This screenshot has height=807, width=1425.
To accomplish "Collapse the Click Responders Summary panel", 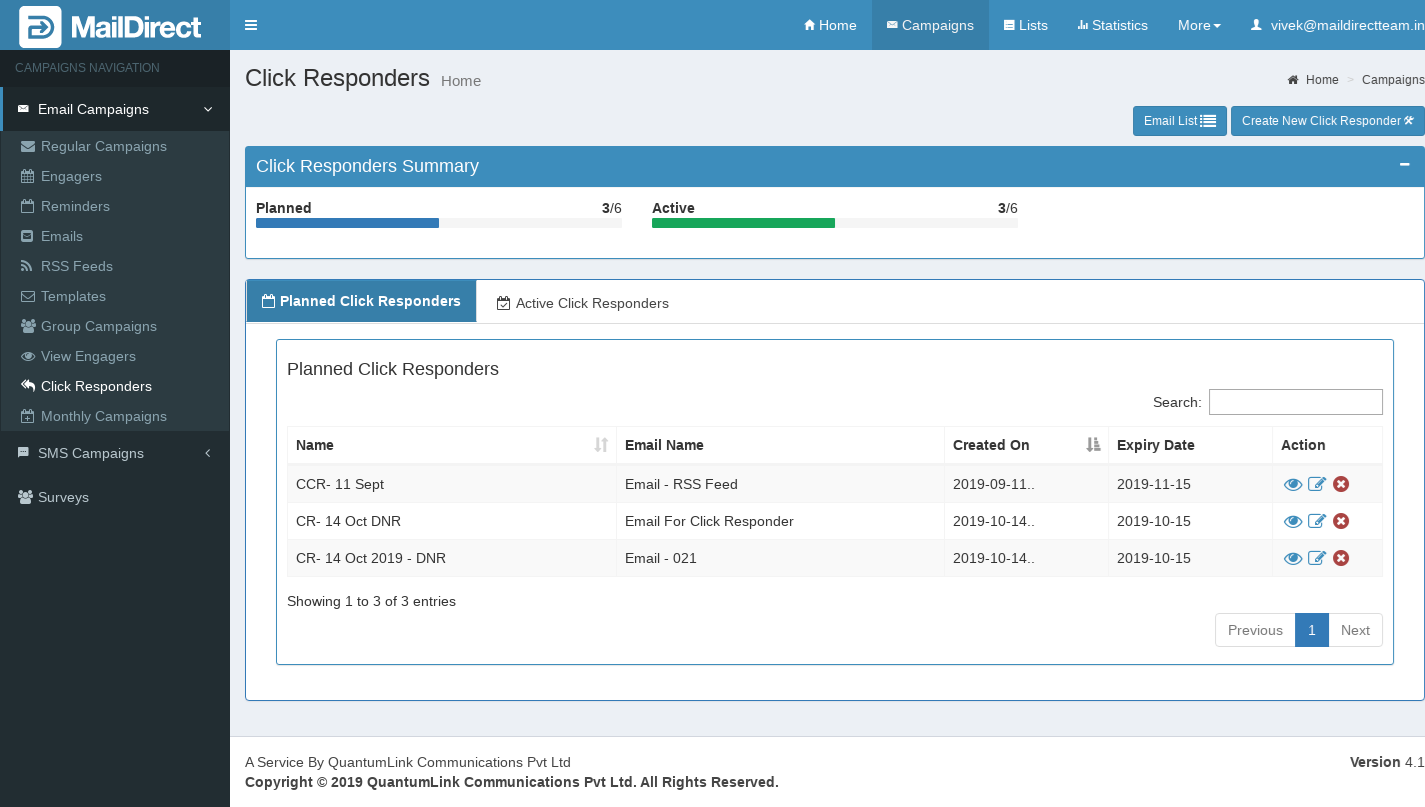I will [x=1404, y=165].
